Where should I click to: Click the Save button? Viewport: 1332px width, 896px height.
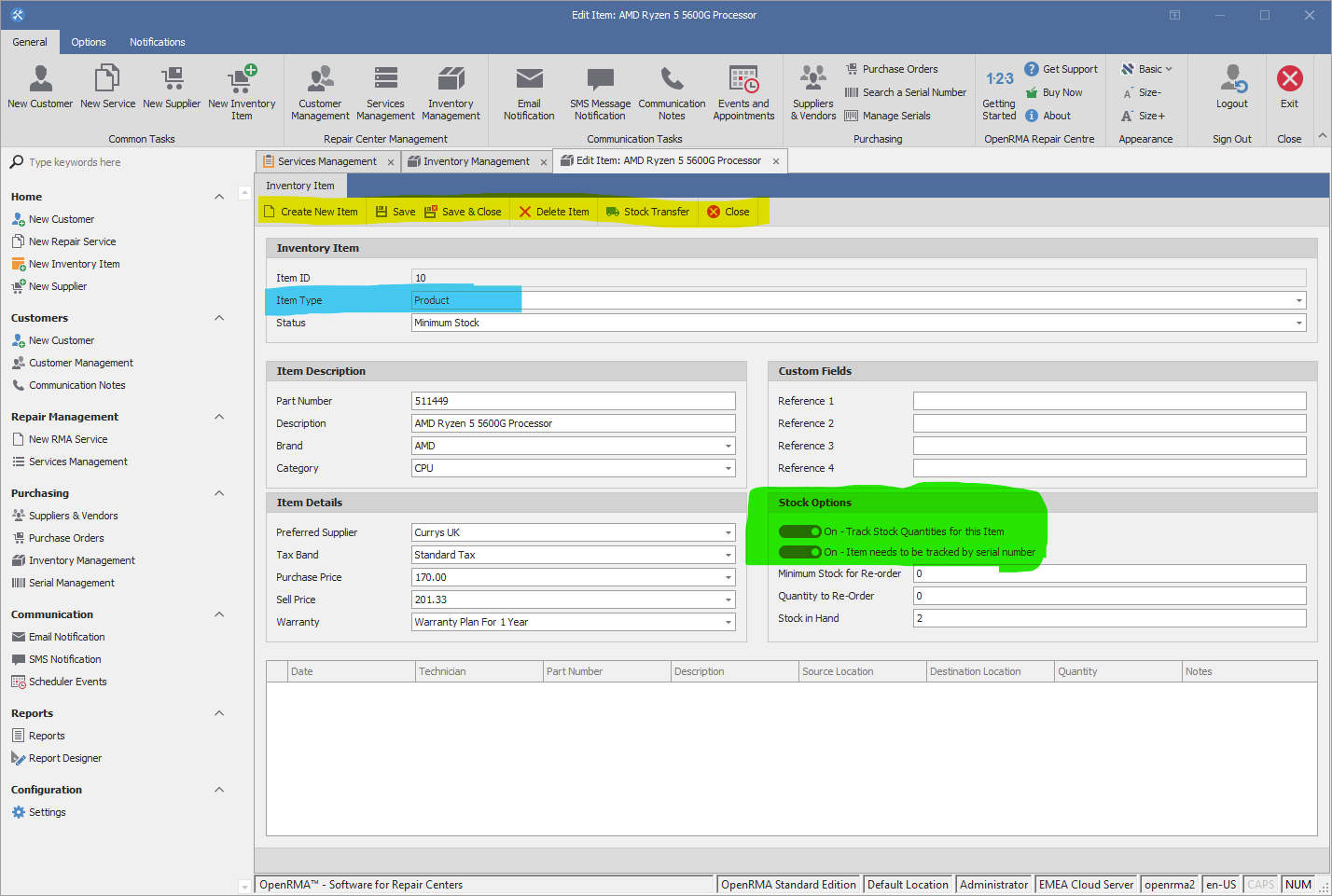coord(395,212)
